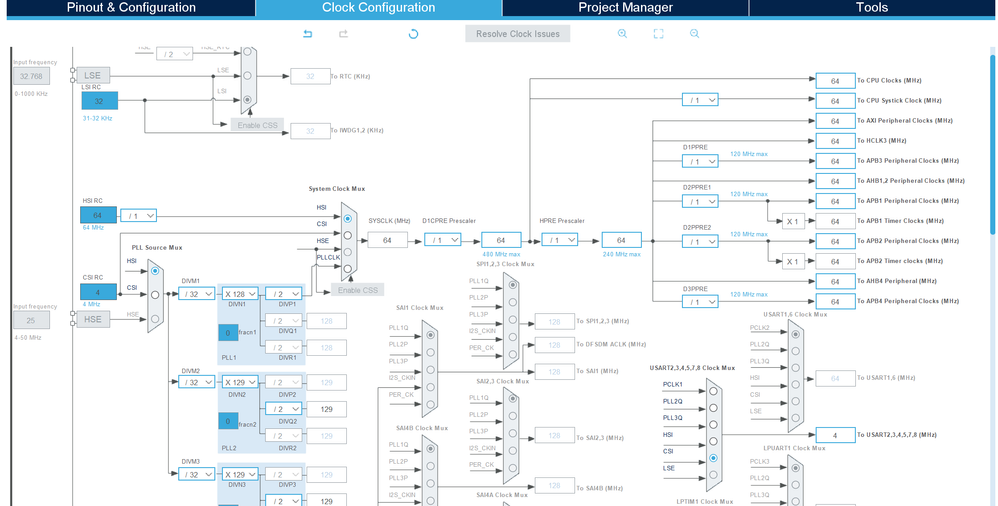Open HSI RC divider /1 dropdown
This screenshot has height=506, width=998.
(138, 216)
